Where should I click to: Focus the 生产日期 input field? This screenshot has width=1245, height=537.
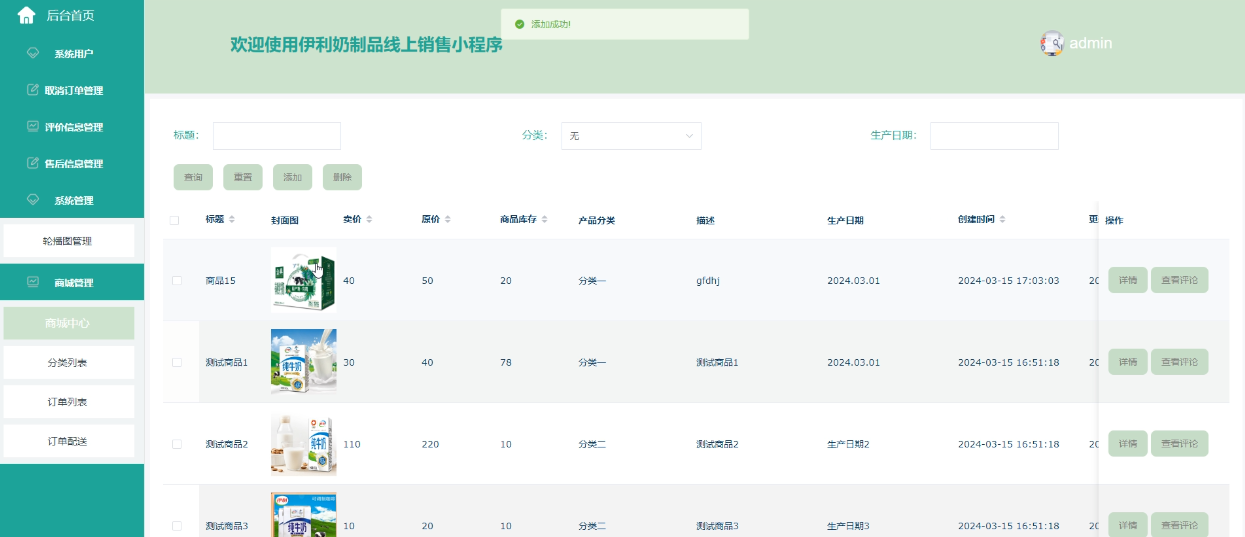click(x=994, y=136)
